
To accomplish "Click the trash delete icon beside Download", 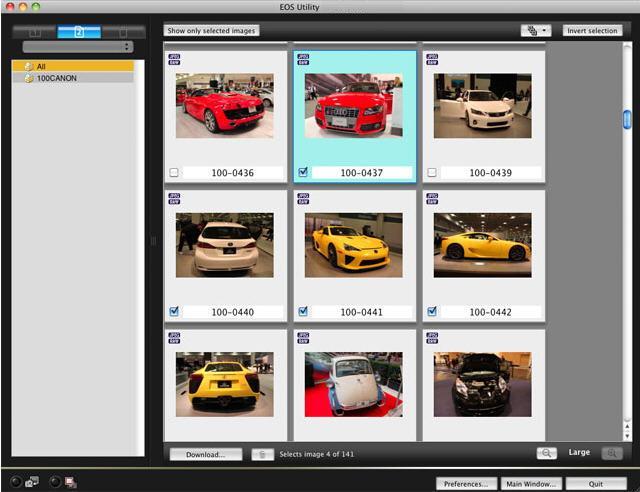I will (262, 454).
